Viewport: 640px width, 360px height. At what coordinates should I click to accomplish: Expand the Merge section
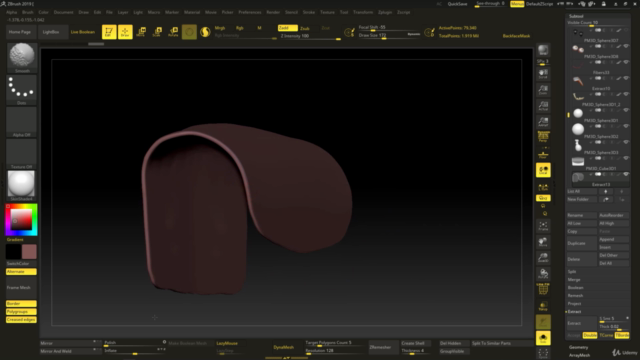[574, 280]
